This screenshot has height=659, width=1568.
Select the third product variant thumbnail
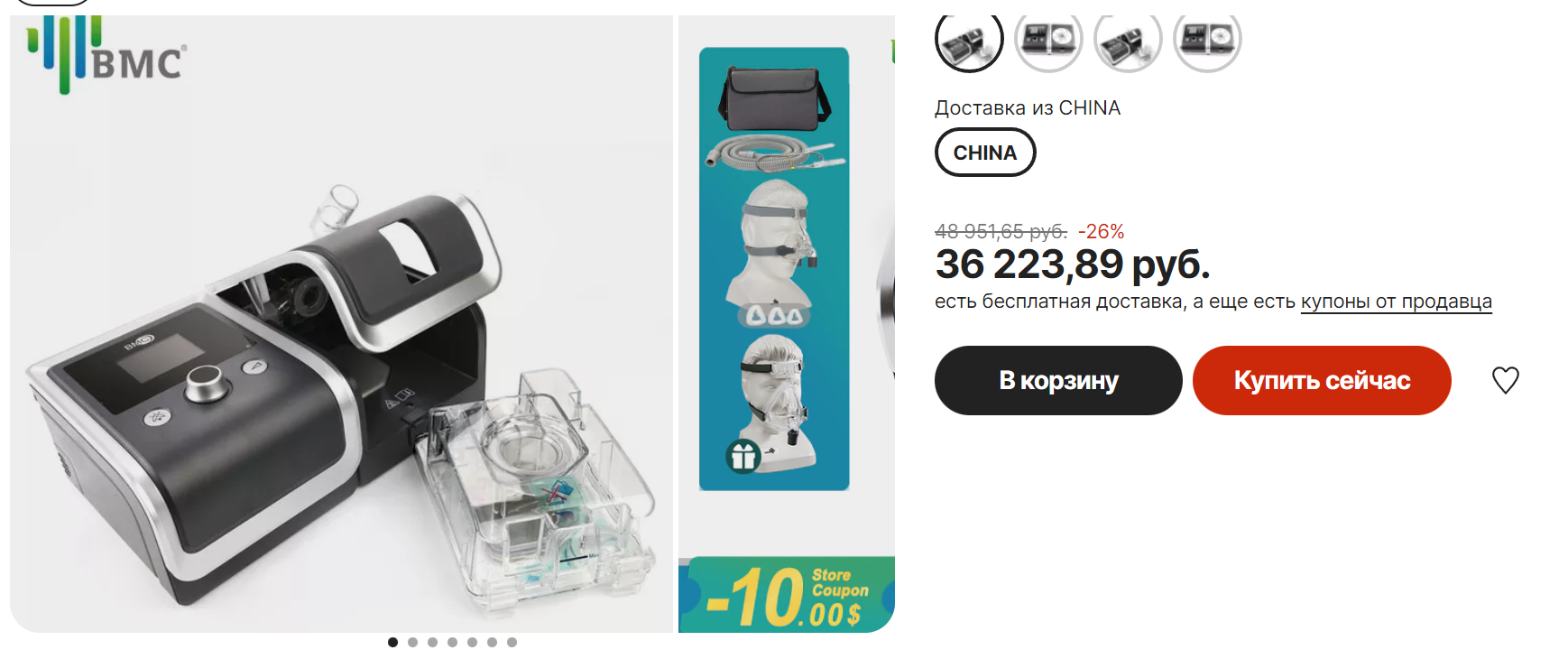pyautogui.click(x=1128, y=39)
